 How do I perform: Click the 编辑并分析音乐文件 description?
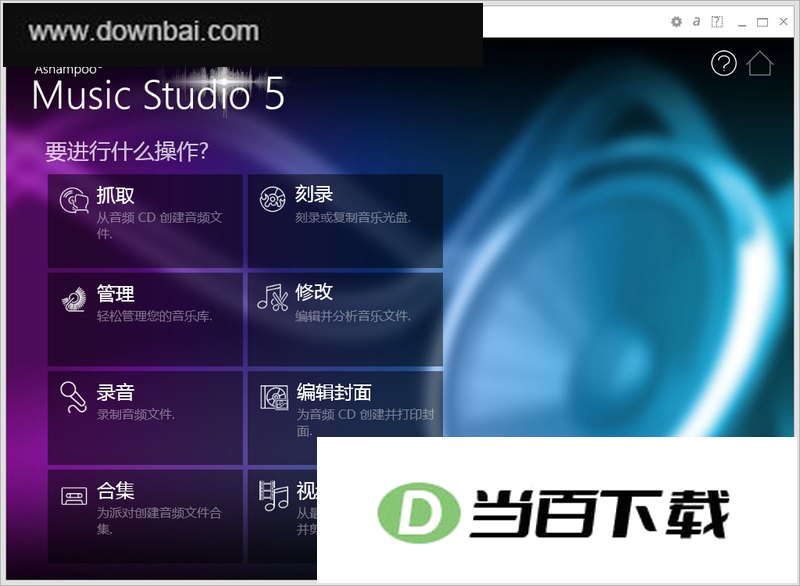[x=353, y=316]
